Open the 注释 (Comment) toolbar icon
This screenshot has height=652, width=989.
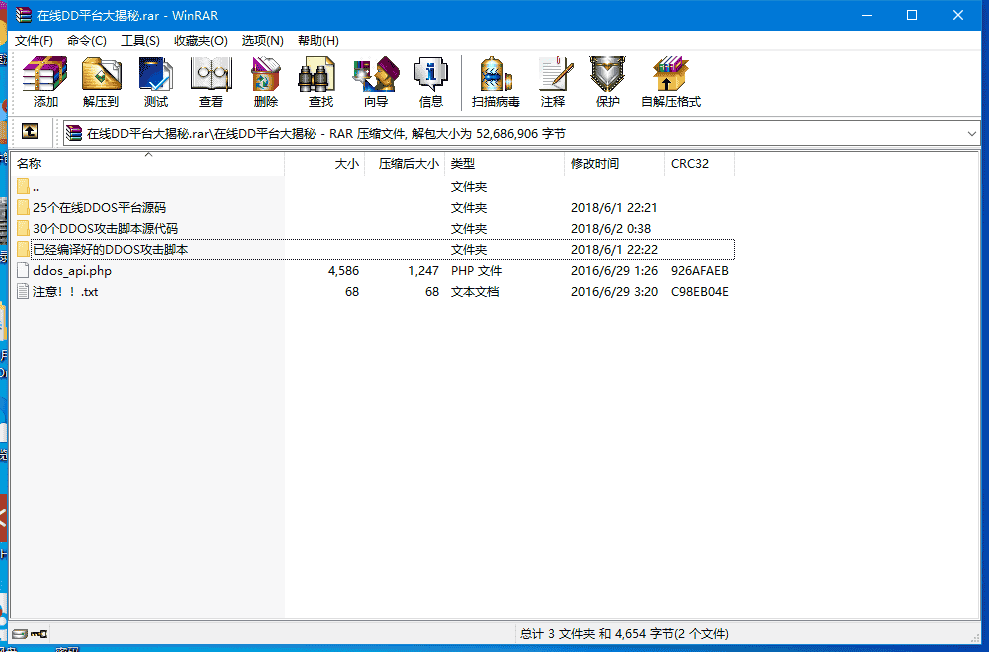pyautogui.click(x=552, y=82)
